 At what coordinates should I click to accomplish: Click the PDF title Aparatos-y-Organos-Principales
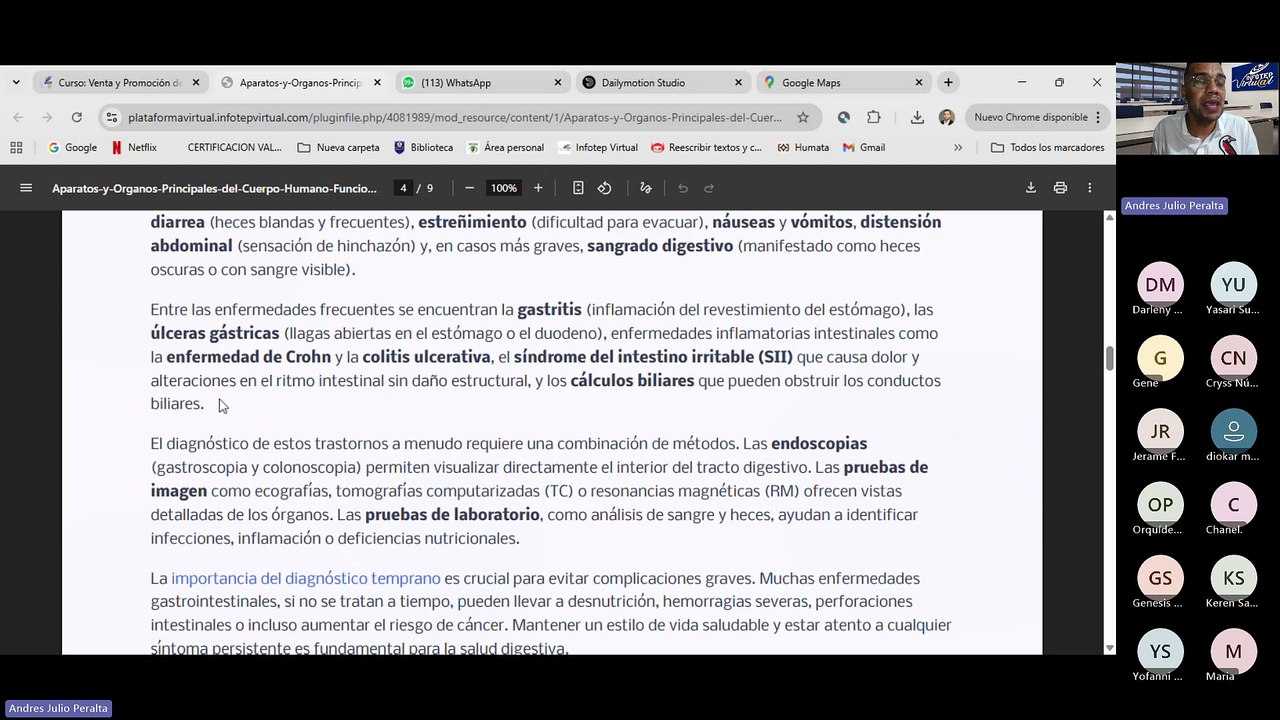point(214,188)
